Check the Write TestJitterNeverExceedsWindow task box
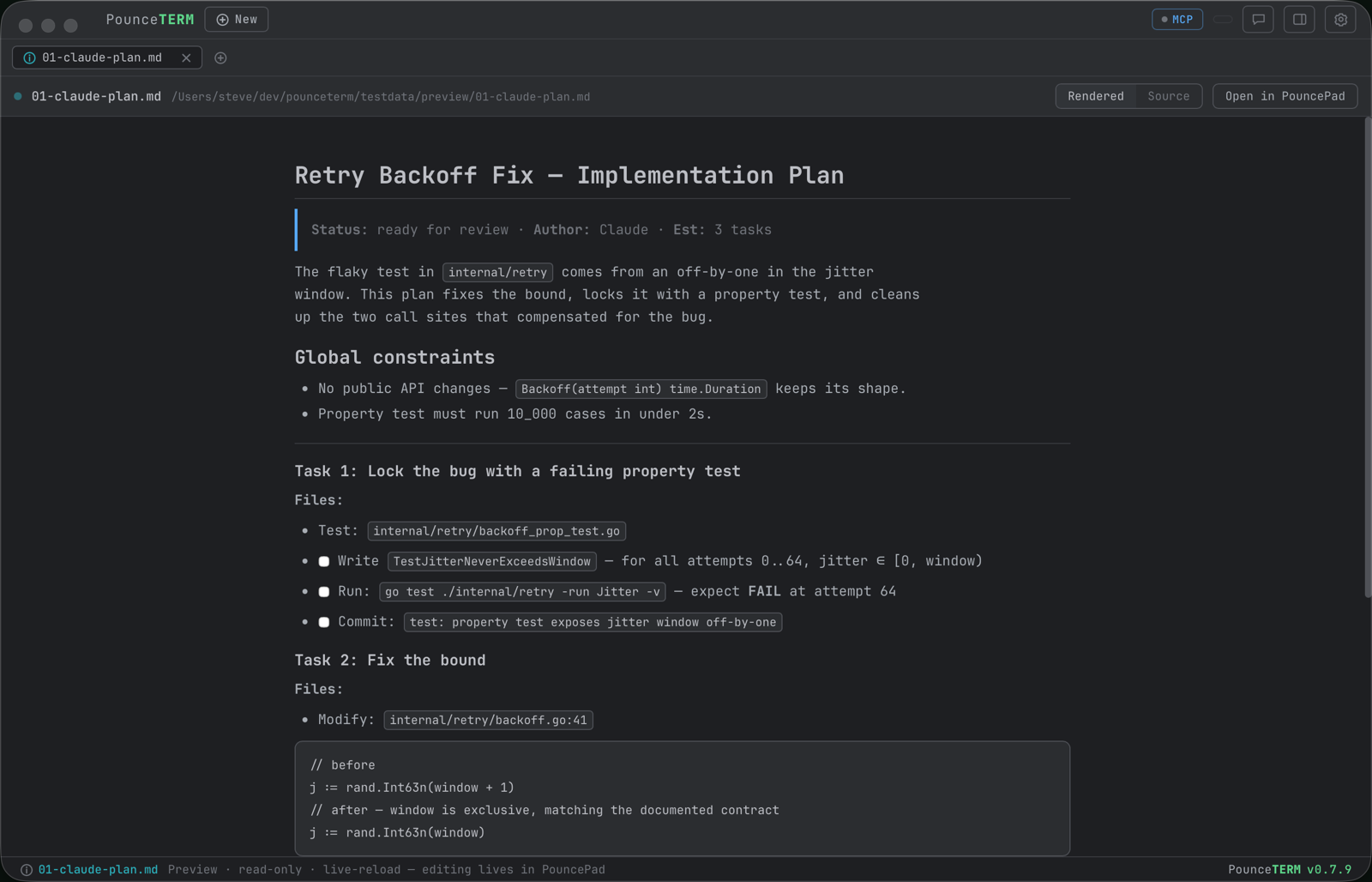 click(x=324, y=561)
